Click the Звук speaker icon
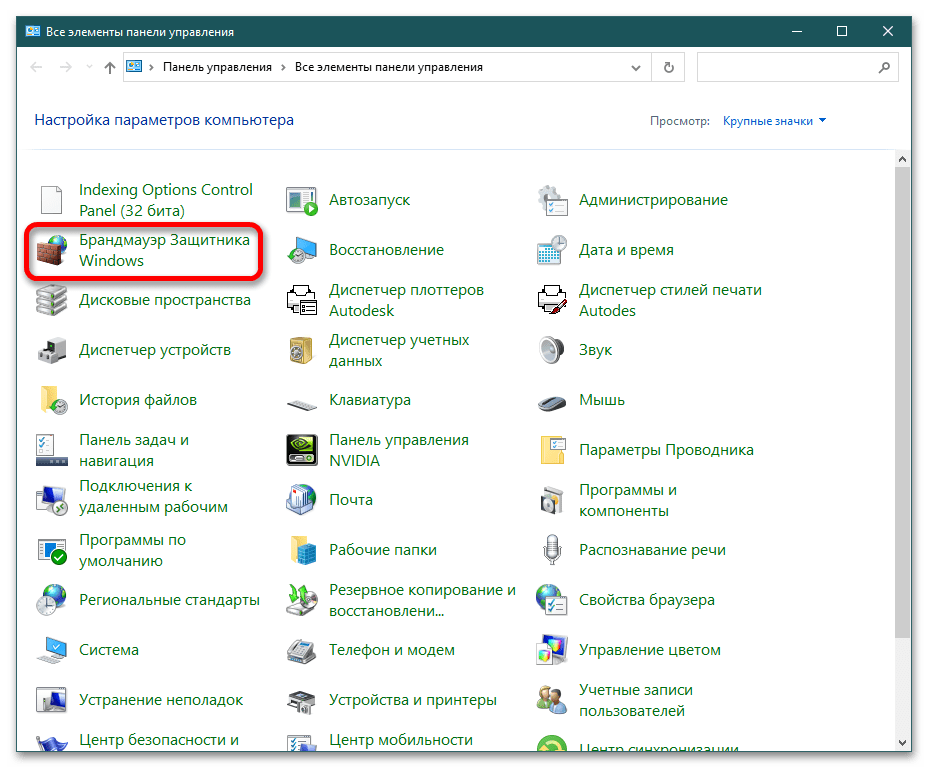 coord(552,350)
